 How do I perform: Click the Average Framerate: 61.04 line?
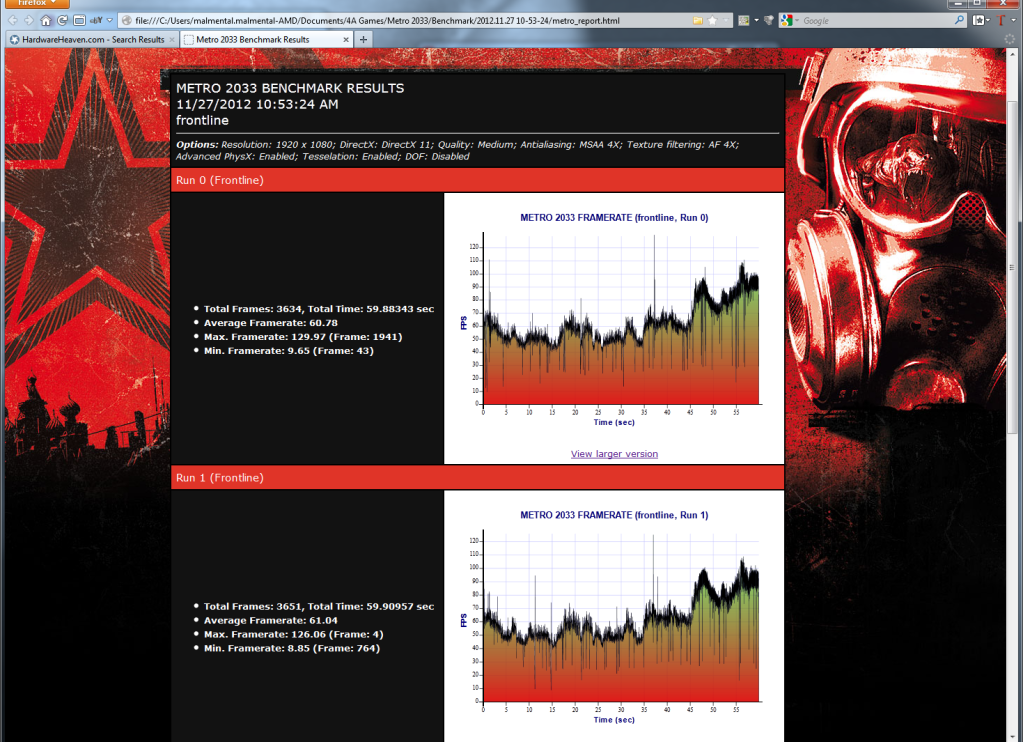(x=270, y=621)
